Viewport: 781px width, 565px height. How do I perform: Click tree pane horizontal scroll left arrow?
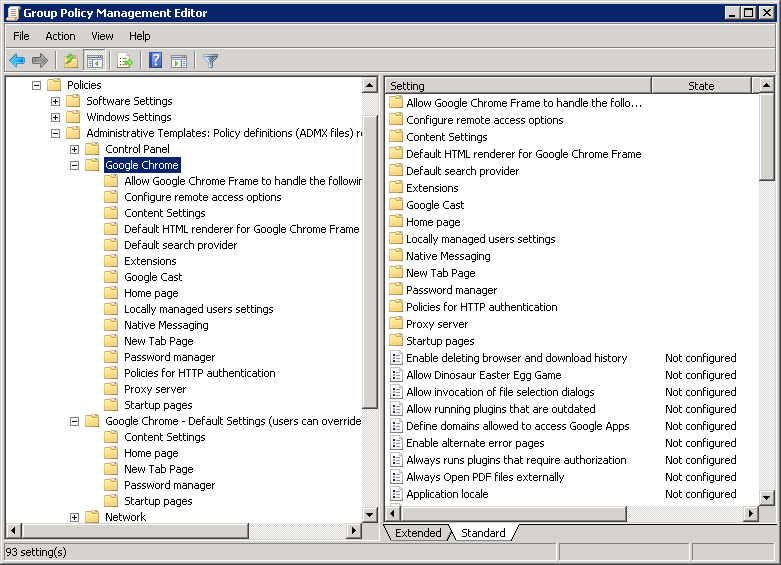(x=13, y=531)
